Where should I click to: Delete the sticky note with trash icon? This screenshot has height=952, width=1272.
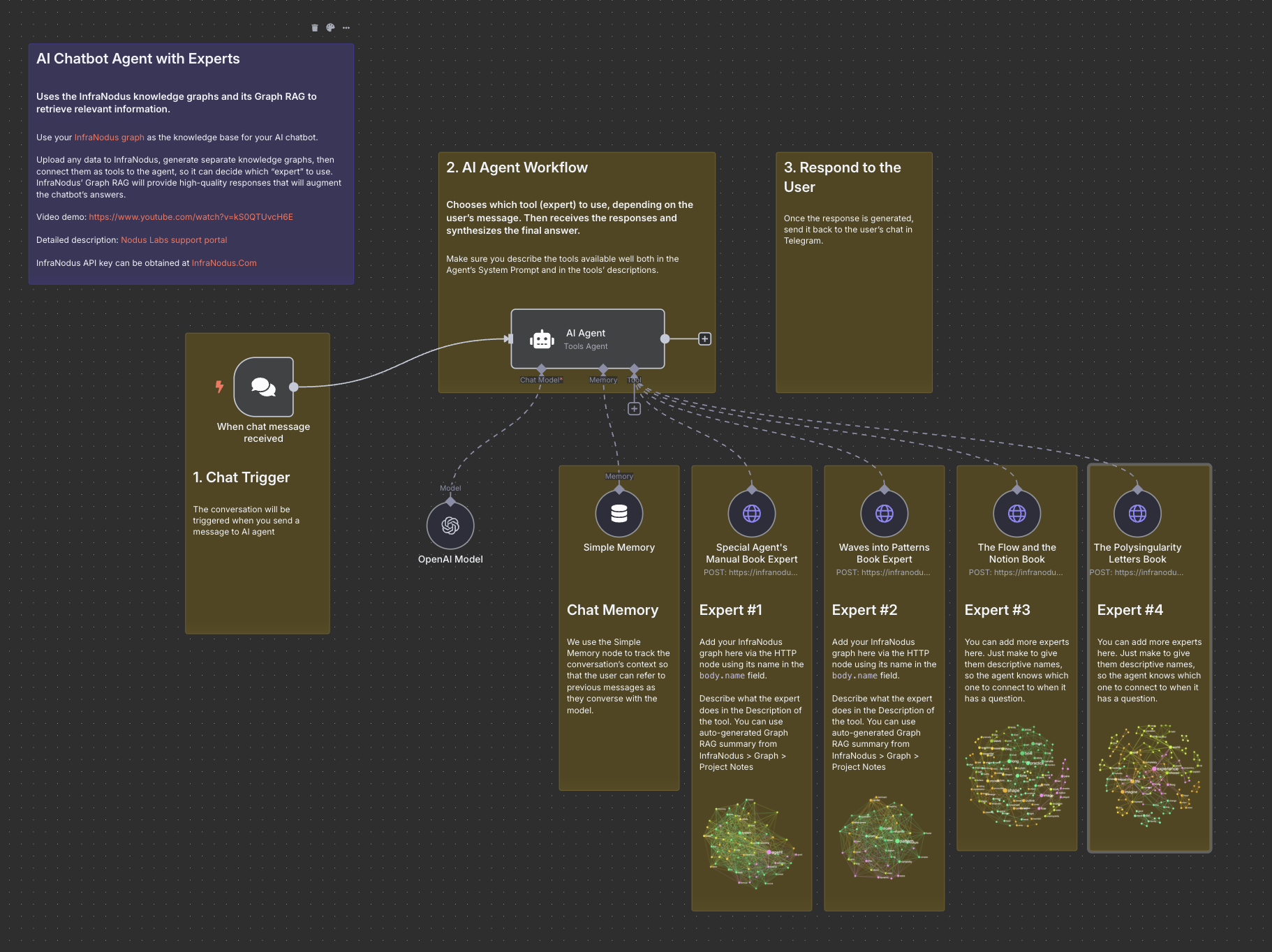point(314,28)
